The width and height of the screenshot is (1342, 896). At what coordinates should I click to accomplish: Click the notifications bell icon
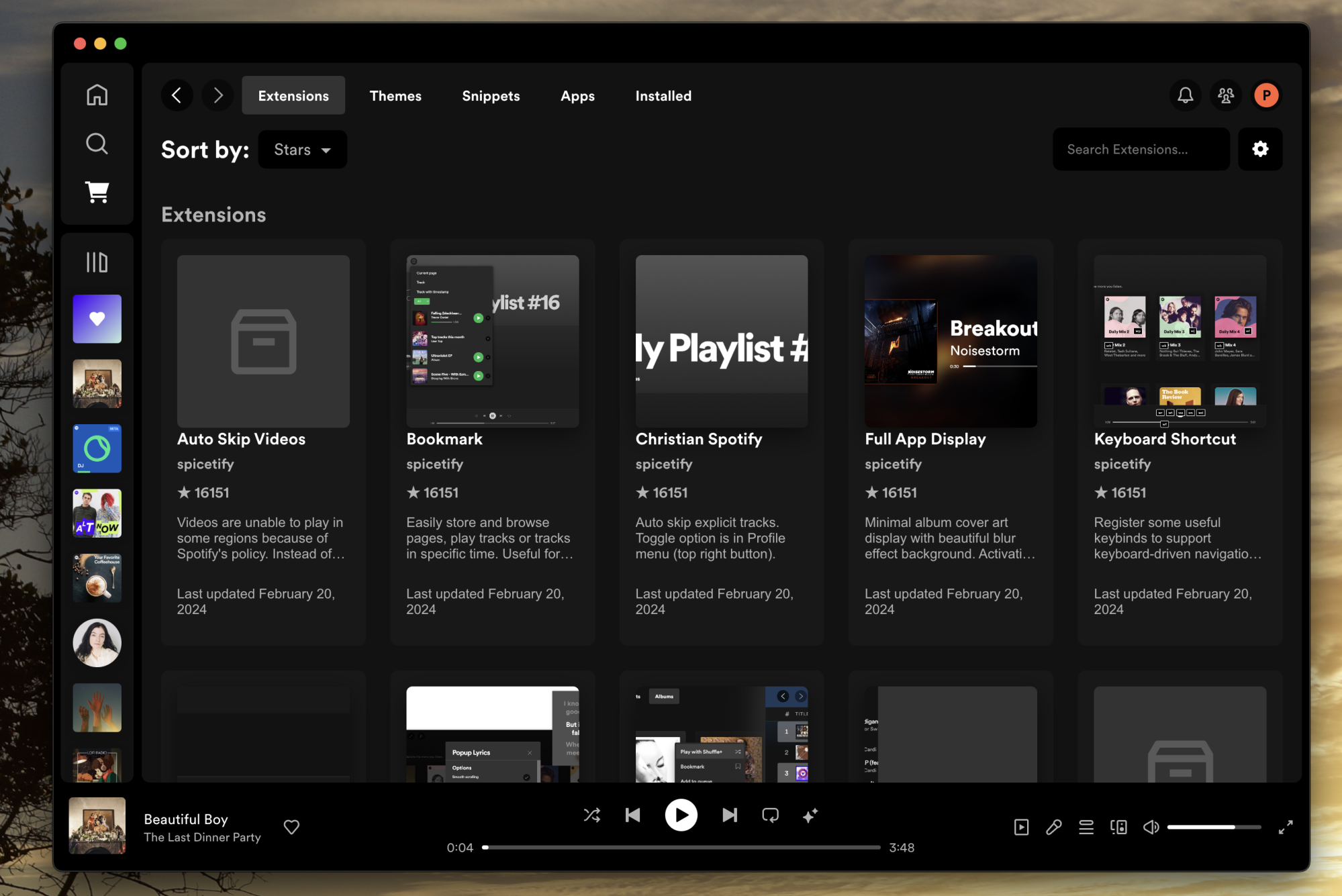1185,95
